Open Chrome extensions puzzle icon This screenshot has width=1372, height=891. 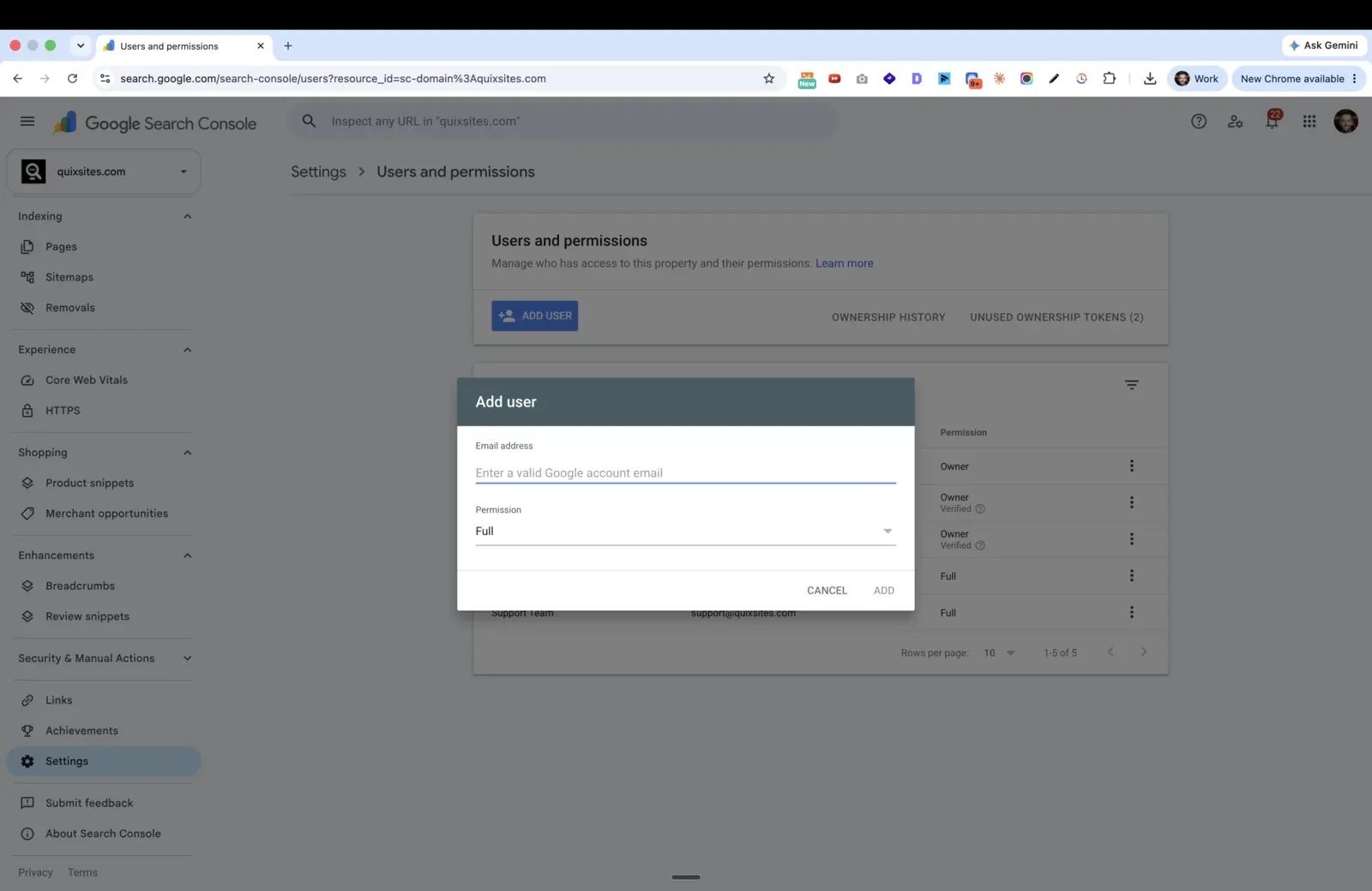point(1110,78)
